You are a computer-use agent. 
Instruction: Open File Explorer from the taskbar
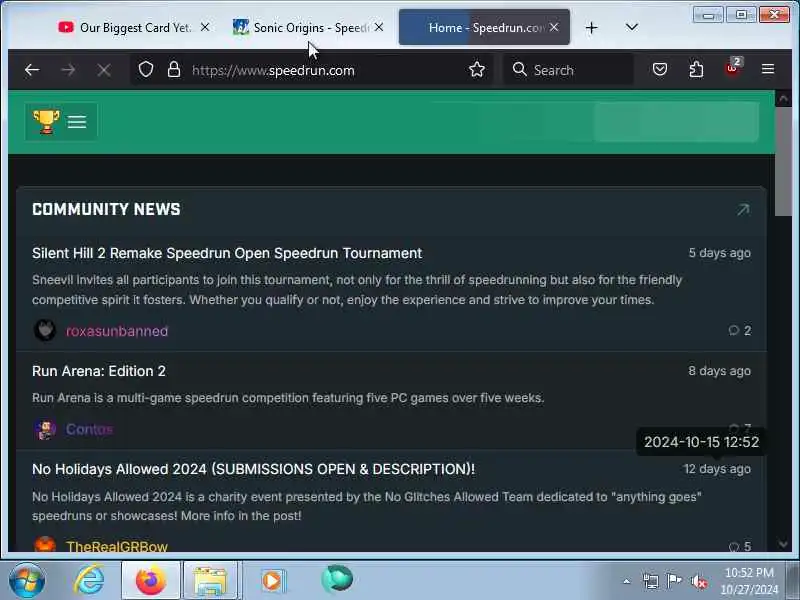pos(210,581)
